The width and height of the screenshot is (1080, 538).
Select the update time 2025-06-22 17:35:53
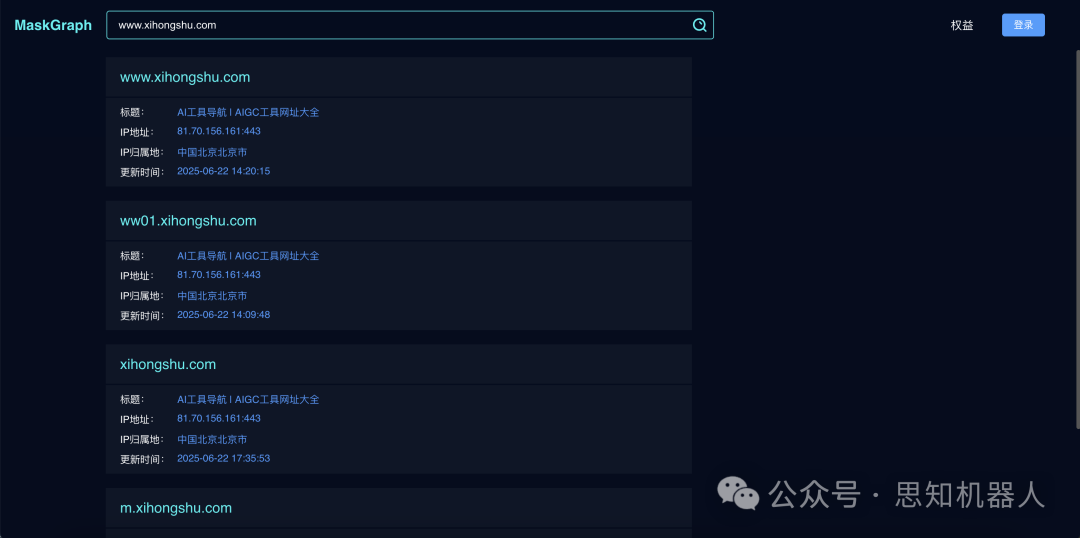[x=223, y=458]
